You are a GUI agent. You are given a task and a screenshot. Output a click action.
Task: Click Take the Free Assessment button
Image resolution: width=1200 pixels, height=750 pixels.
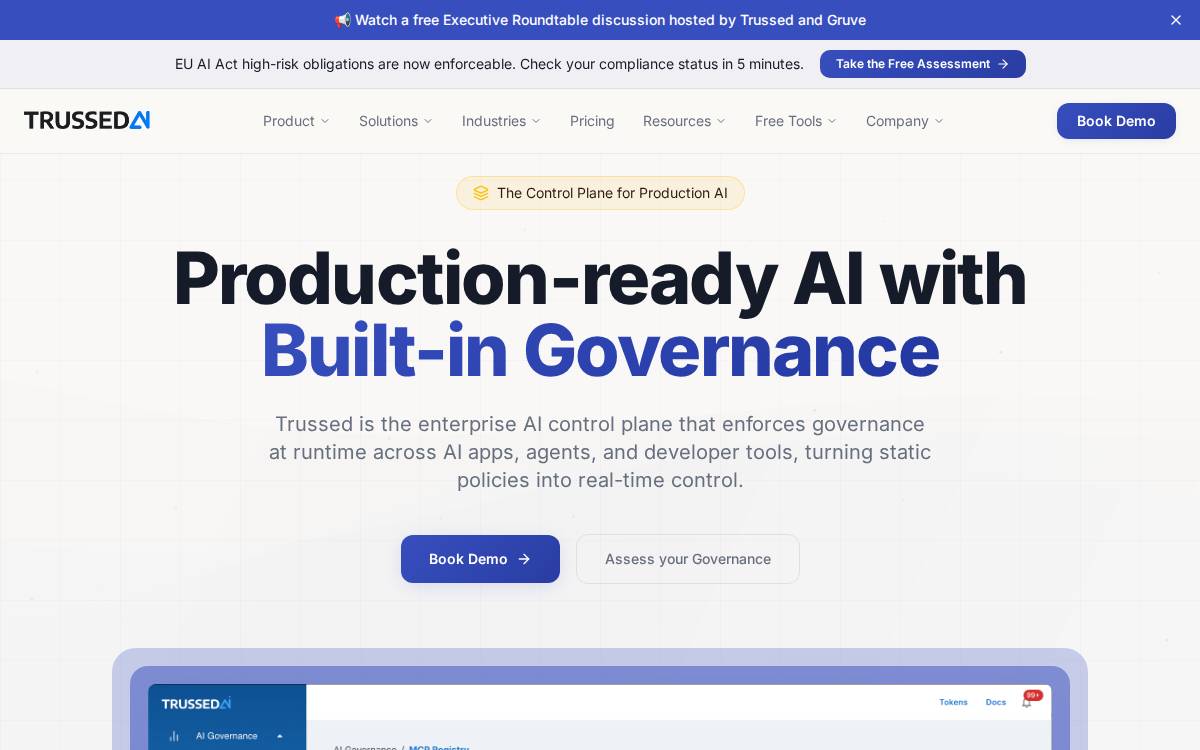pyautogui.click(x=923, y=64)
